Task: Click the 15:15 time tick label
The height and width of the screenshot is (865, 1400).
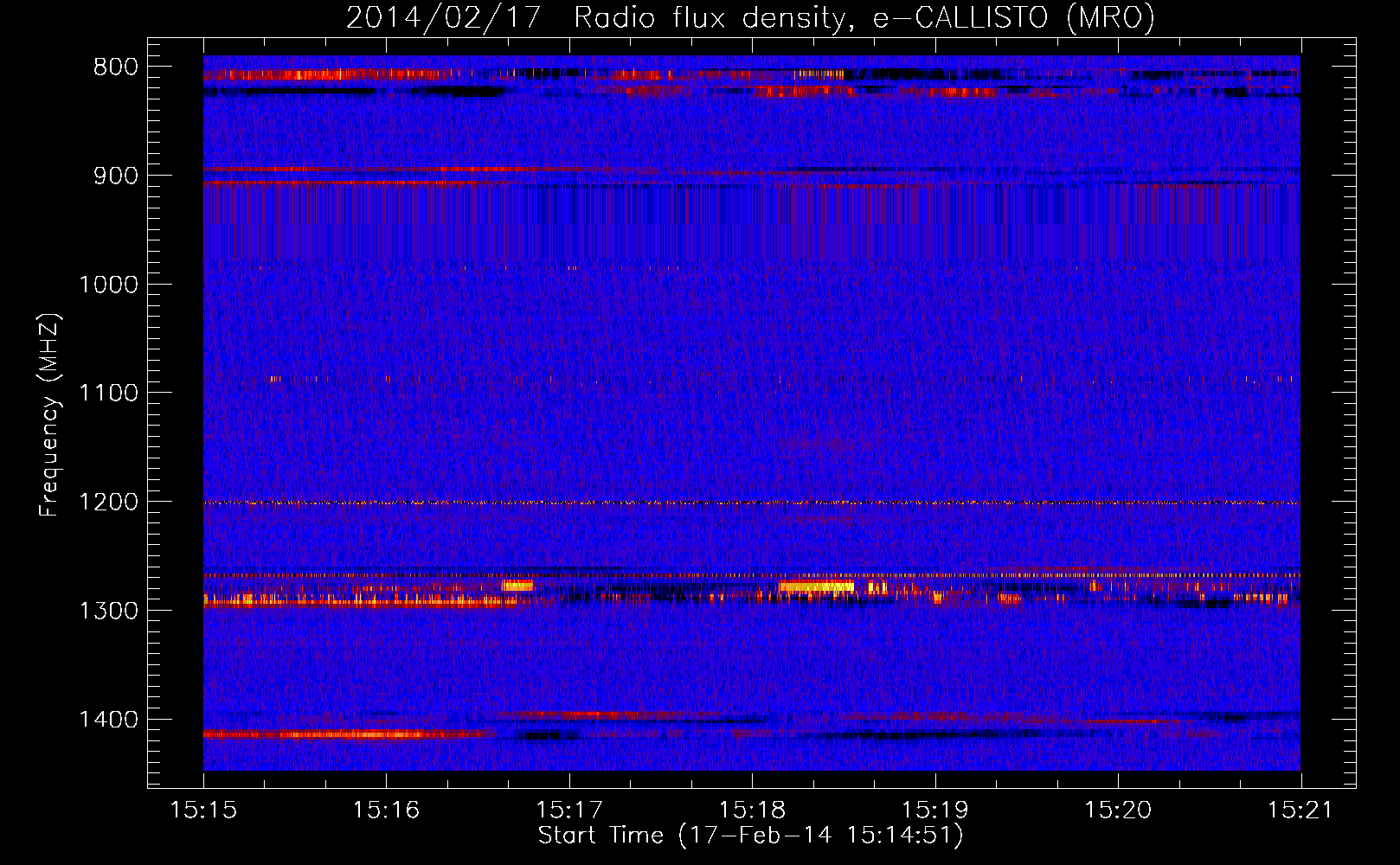Action: click(x=203, y=810)
